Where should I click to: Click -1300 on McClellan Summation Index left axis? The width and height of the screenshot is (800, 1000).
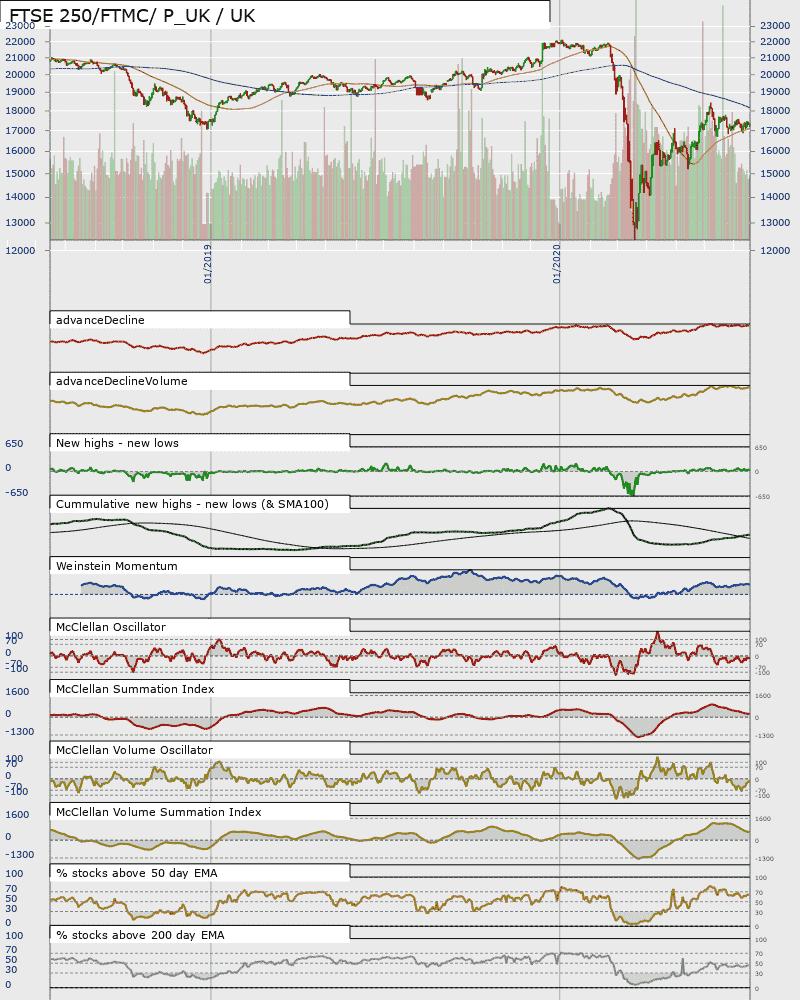tap(20, 732)
